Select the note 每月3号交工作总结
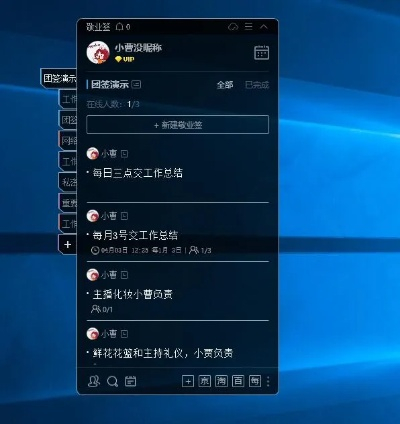The width and height of the screenshot is (400, 424). click(135, 235)
